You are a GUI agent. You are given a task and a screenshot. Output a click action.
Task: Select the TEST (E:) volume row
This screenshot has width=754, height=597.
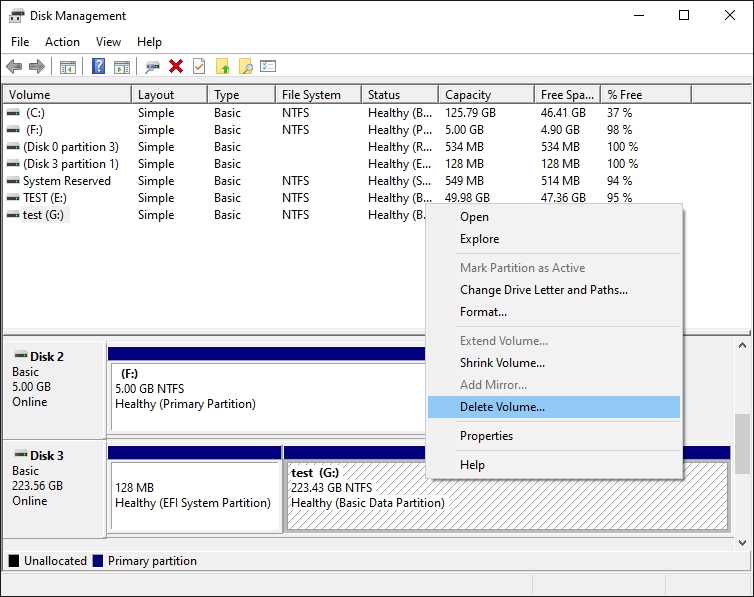tap(45, 198)
